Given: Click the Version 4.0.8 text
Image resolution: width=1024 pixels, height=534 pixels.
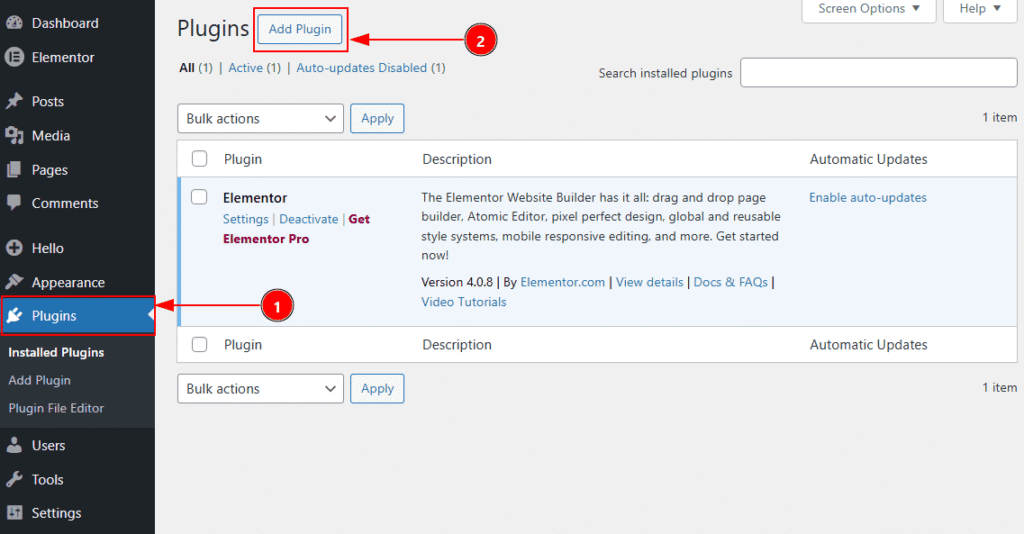Looking at the screenshot, I should click(457, 282).
